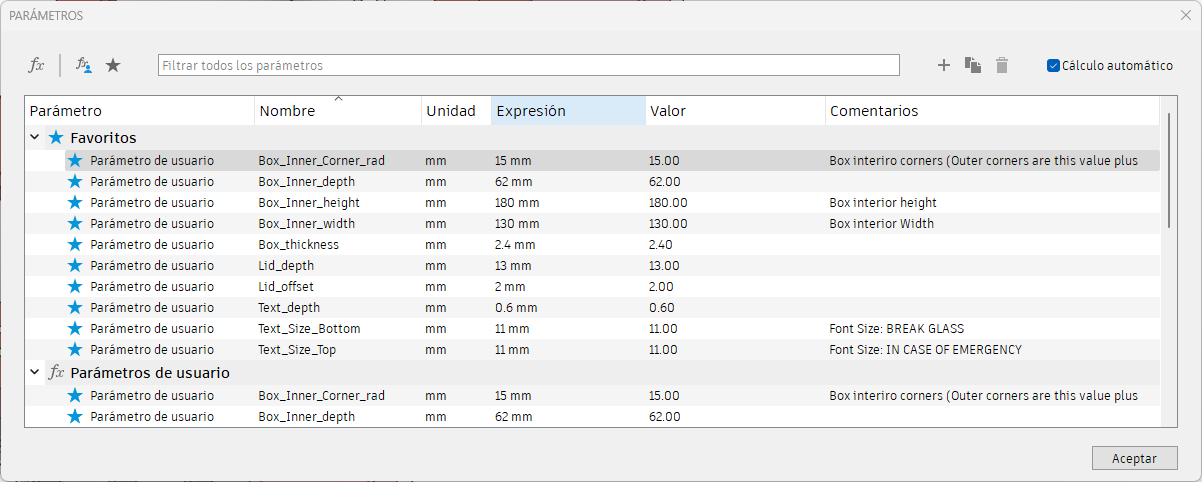Click the copy parameter icon
Screen dimensions: 1202x482
point(972,65)
